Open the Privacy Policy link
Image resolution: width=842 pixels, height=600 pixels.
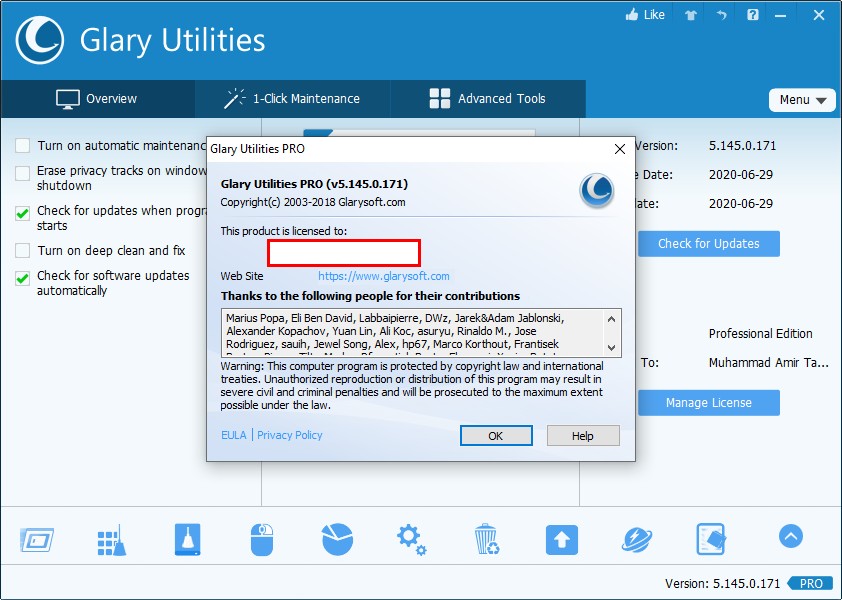click(x=289, y=435)
